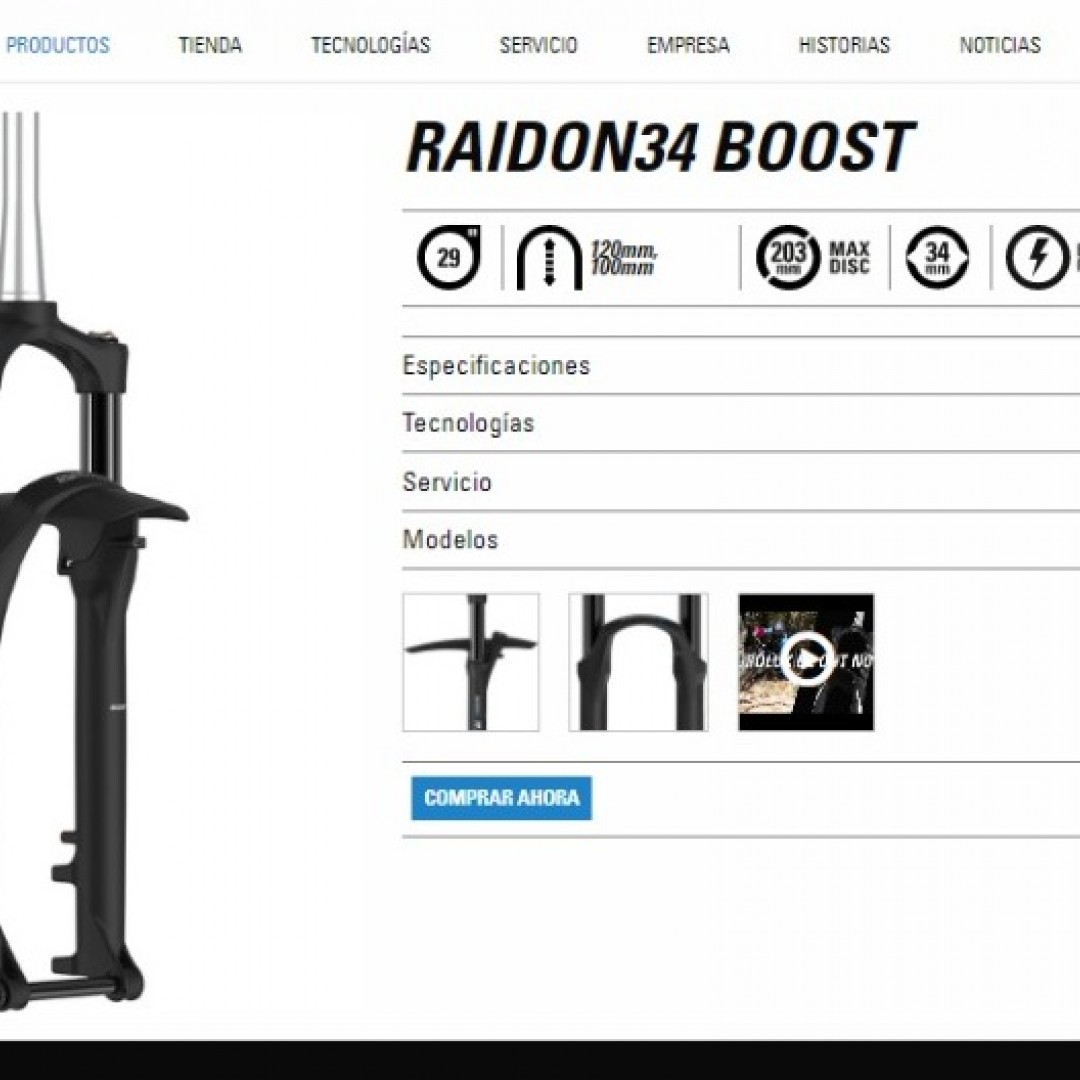
Task: Click the 29-inch wheel size icon
Action: (449, 258)
